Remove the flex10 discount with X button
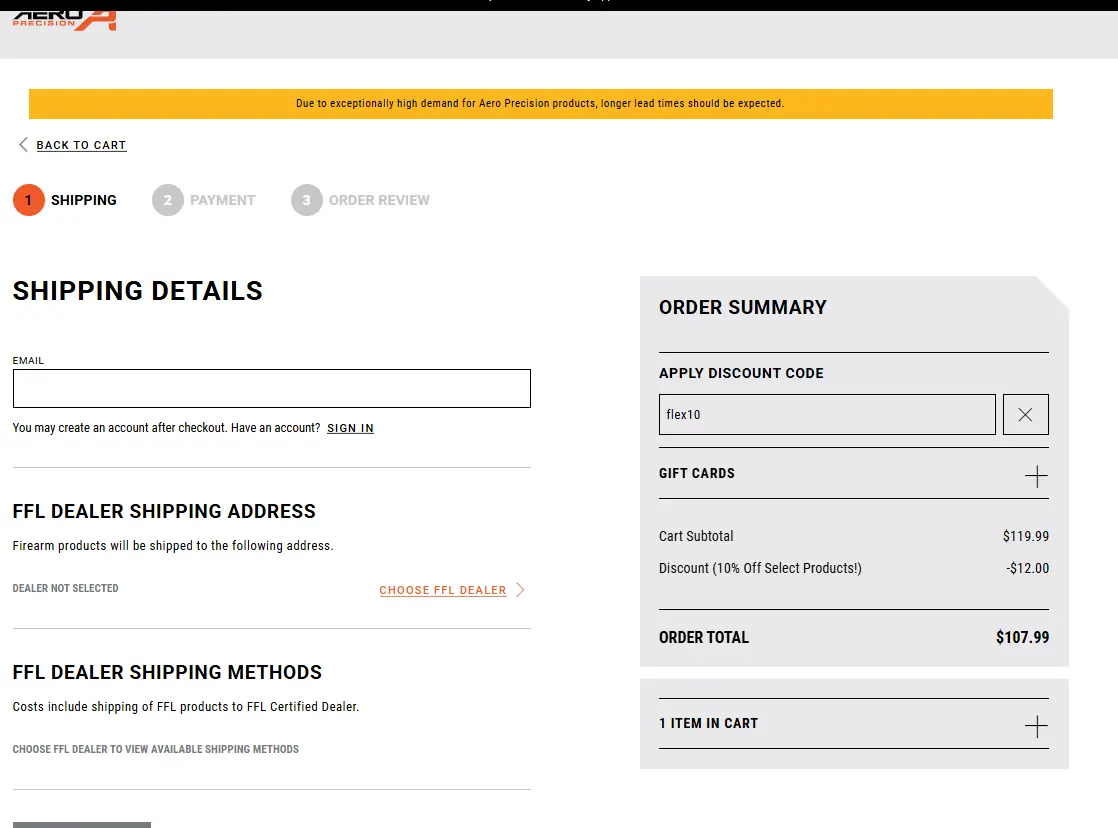Viewport: 1118px width, 828px height. [x=1025, y=414]
